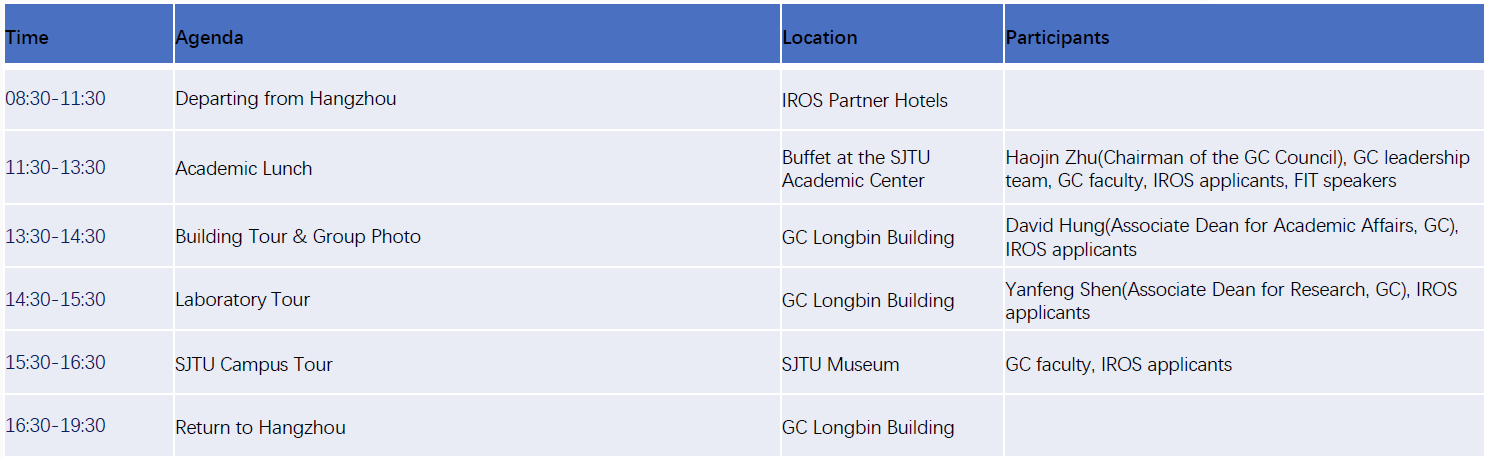
Task: Select the Academic Lunch agenda cell
Action: [x=244, y=169]
